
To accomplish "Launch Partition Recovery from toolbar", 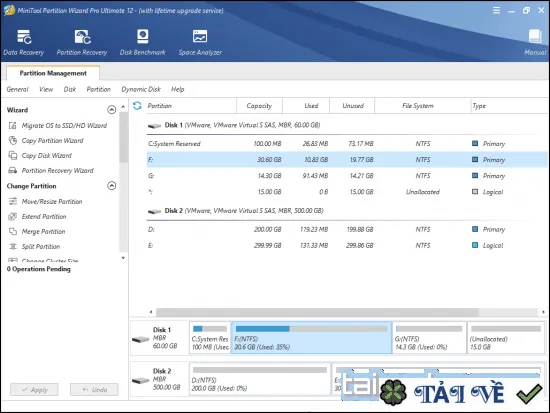I will [82, 43].
